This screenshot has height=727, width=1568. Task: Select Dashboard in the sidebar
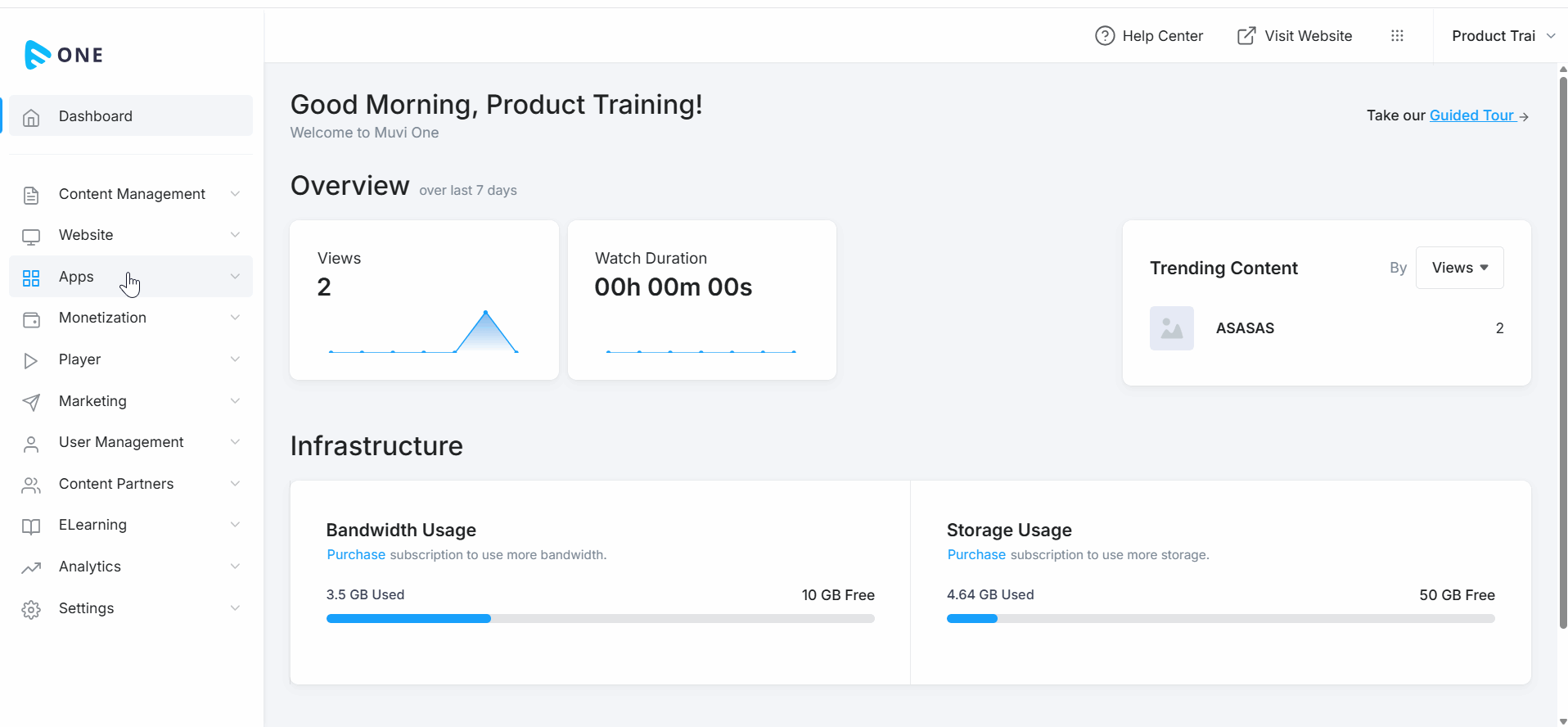(x=131, y=116)
